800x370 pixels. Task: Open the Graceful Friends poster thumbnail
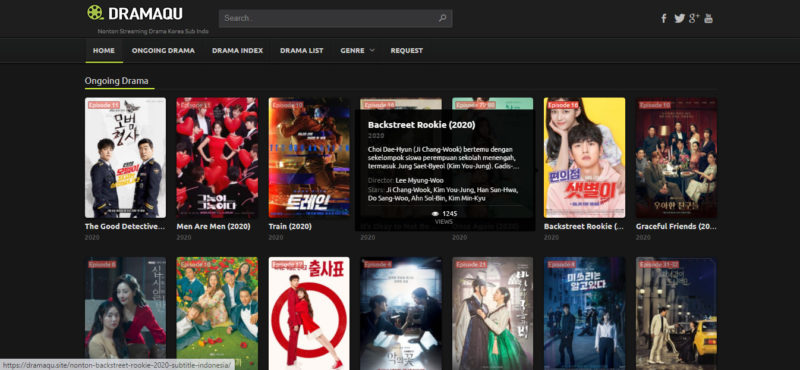point(676,158)
